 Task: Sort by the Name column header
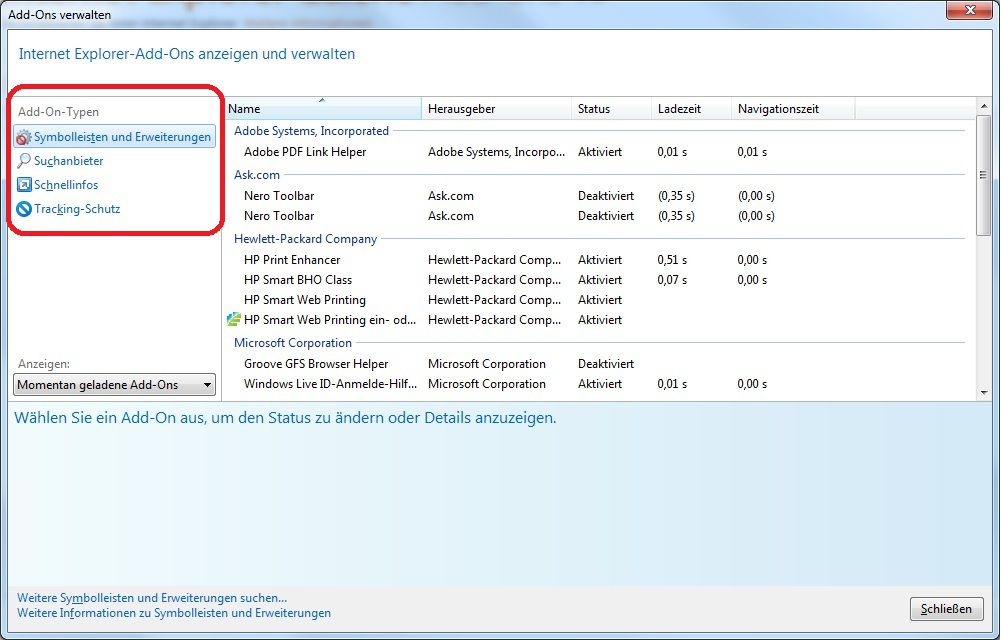click(x=323, y=109)
